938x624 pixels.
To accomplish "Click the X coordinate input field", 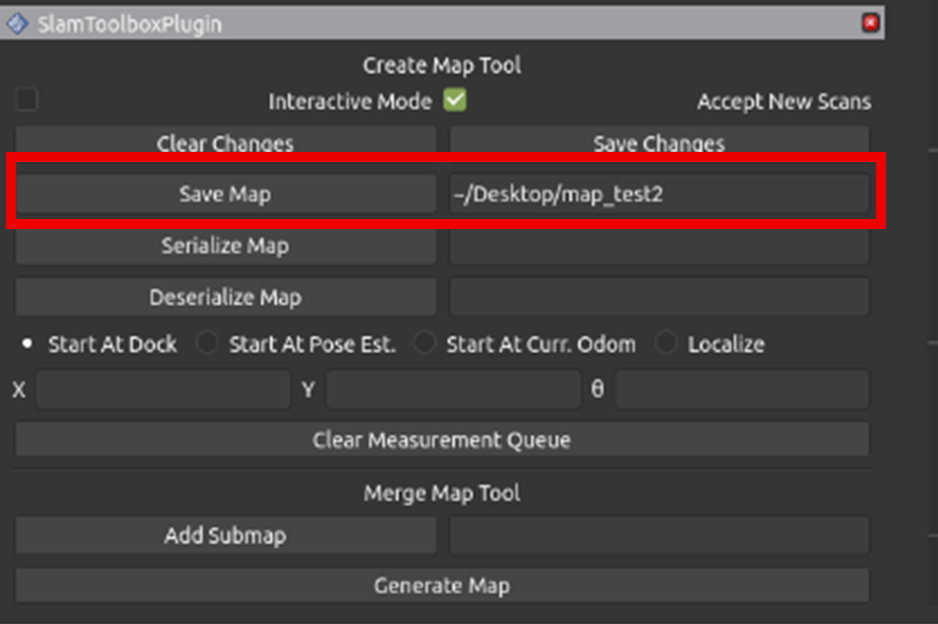I will pyautogui.click(x=163, y=390).
